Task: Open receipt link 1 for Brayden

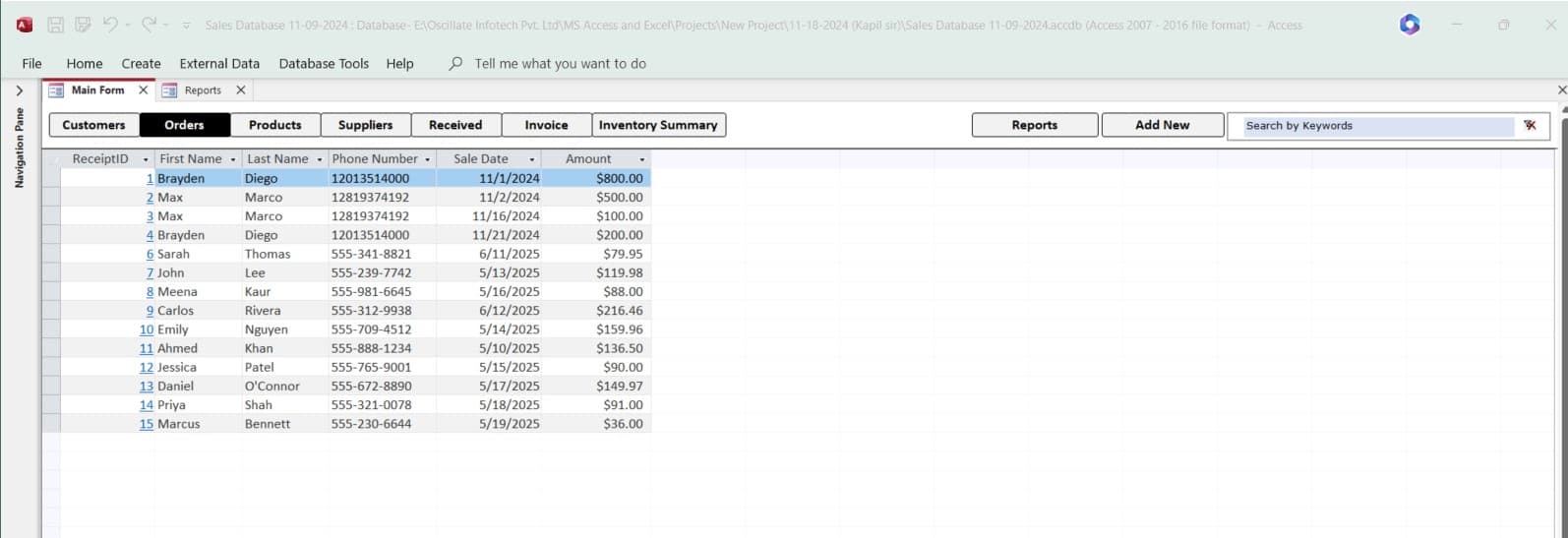Action: pyautogui.click(x=150, y=178)
